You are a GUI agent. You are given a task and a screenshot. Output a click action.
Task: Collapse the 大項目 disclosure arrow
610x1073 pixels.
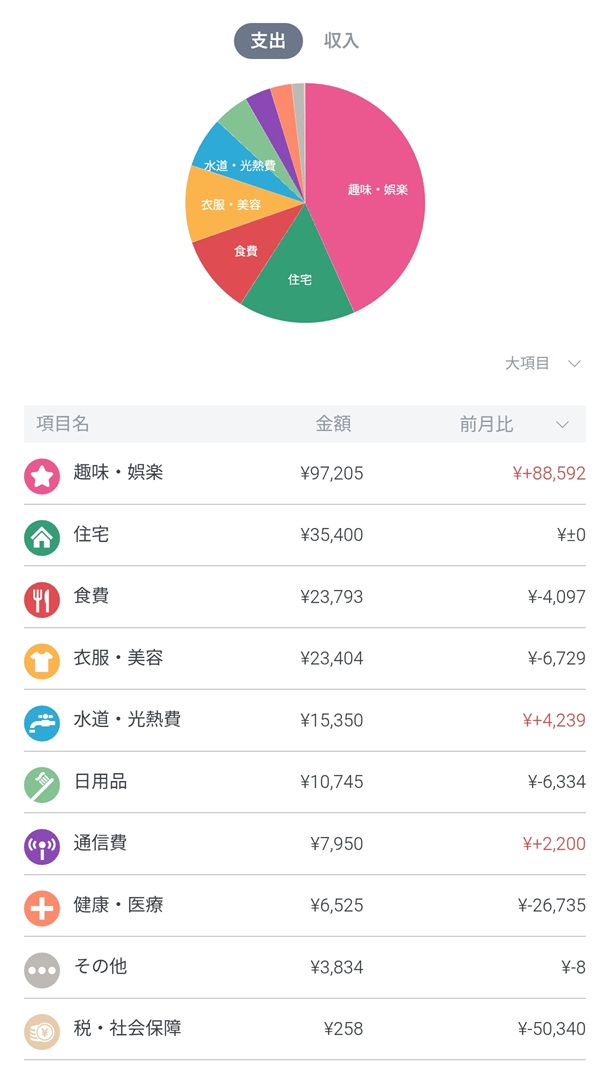(575, 363)
